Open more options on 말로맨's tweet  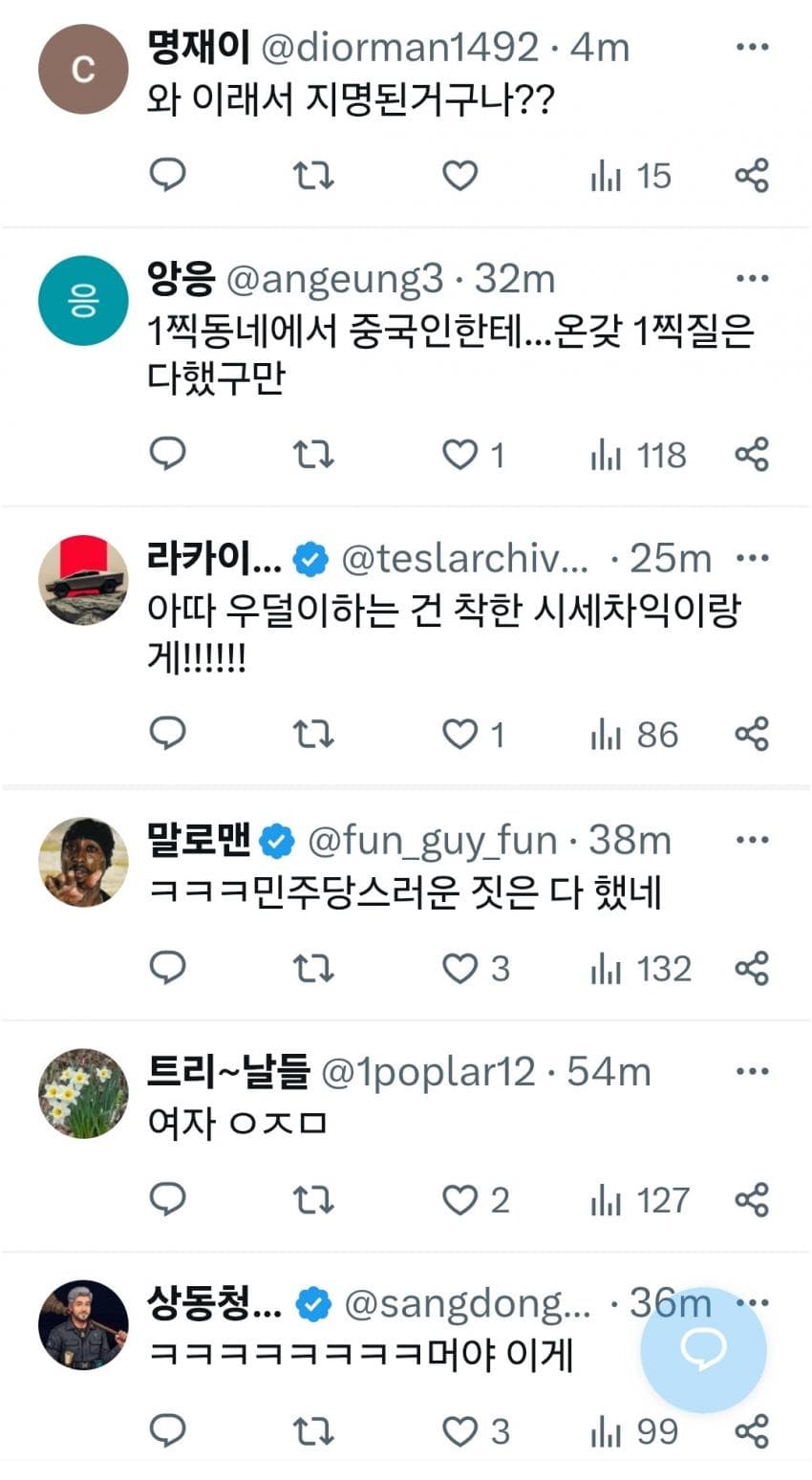point(753,840)
